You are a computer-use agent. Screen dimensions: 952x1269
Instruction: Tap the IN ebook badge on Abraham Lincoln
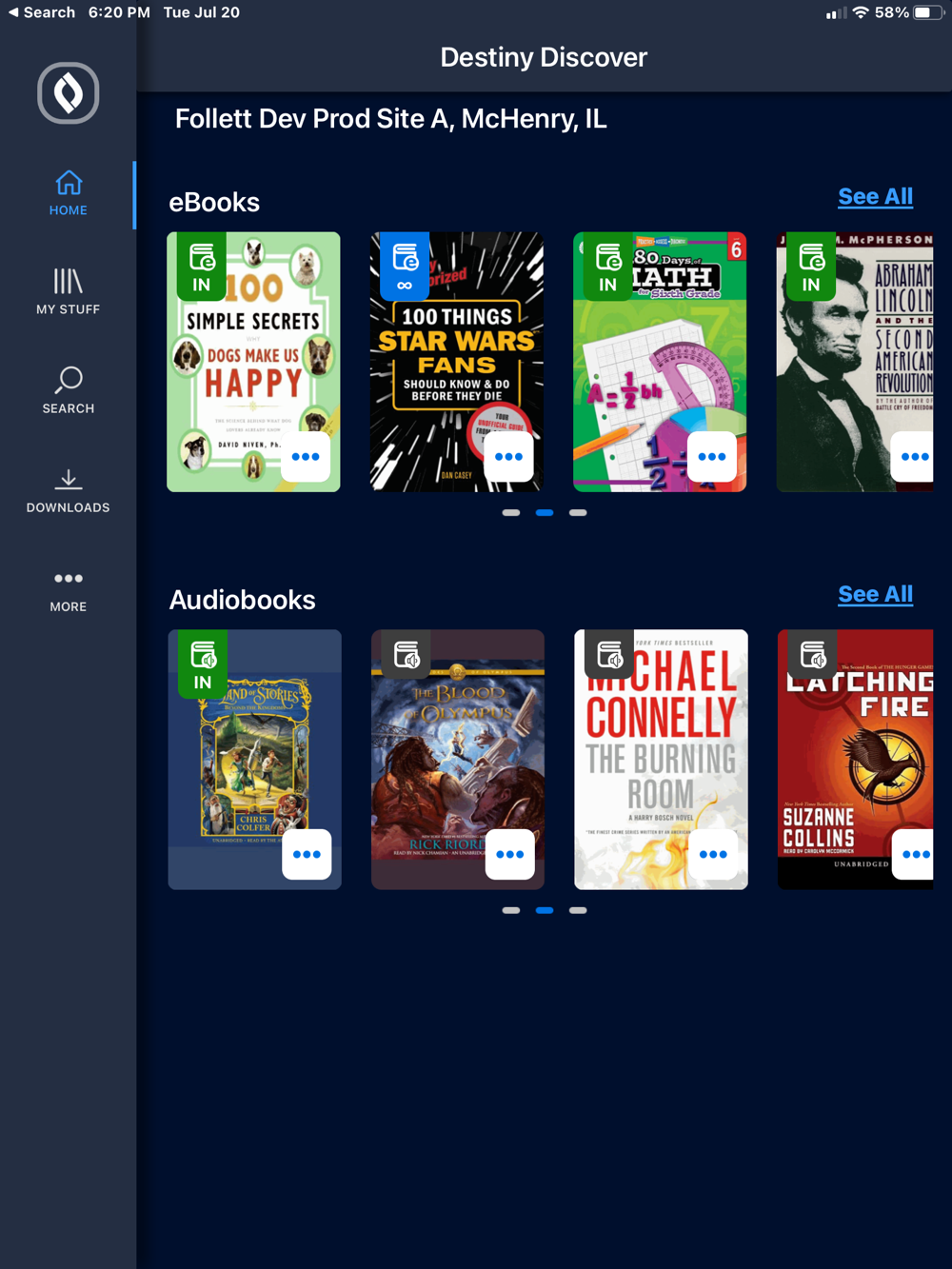tap(811, 267)
